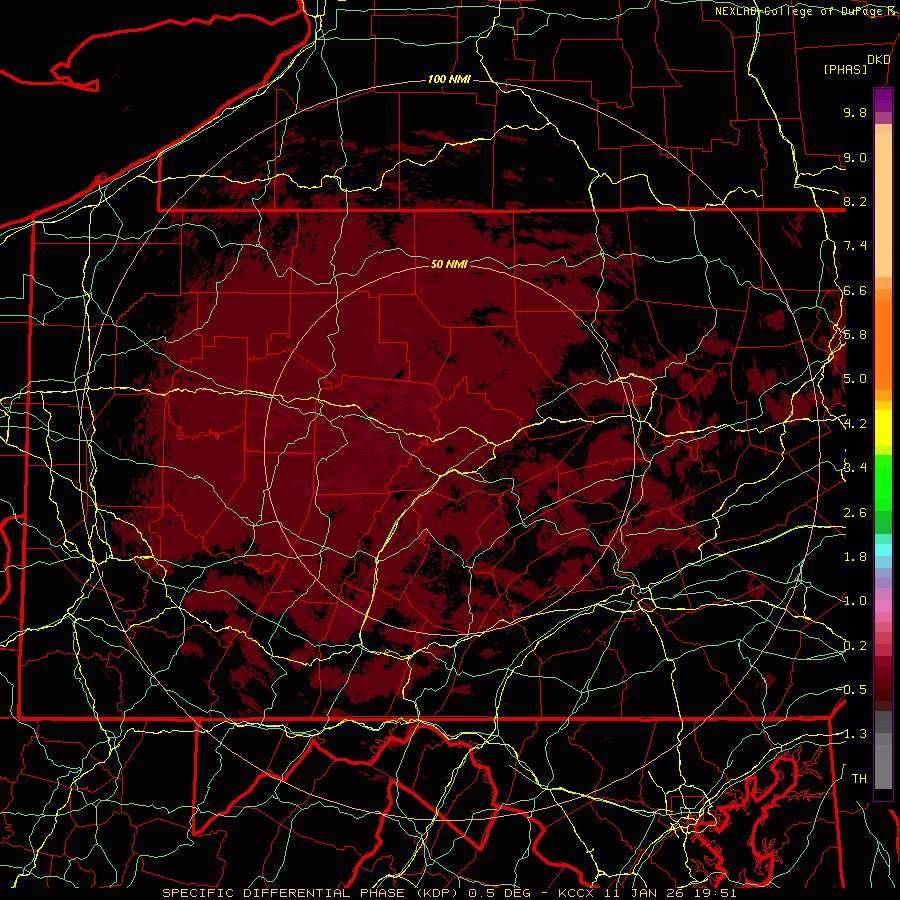The width and height of the screenshot is (900, 900).
Task: Click the DKD unit label above the legend
Action: click(x=879, y=60)
